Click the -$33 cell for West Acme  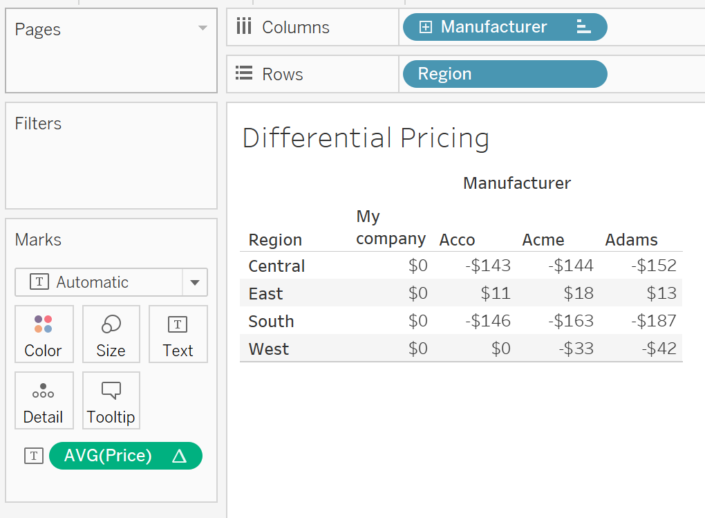tap(576, 348)
